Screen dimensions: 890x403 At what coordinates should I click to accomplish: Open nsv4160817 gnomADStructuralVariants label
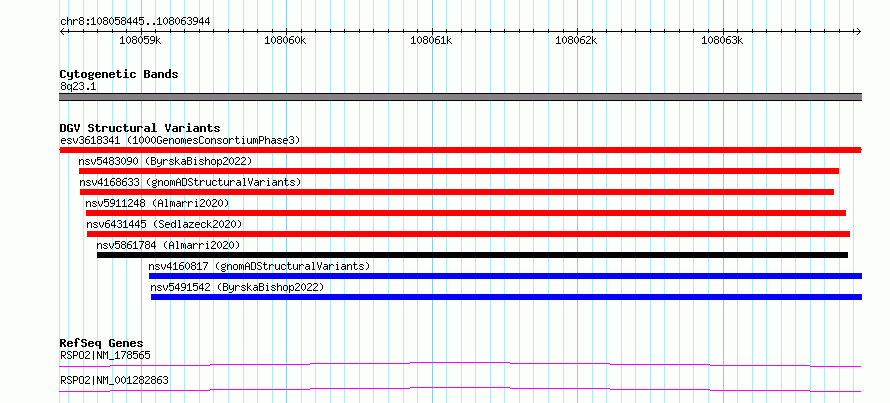click(259, 266)
